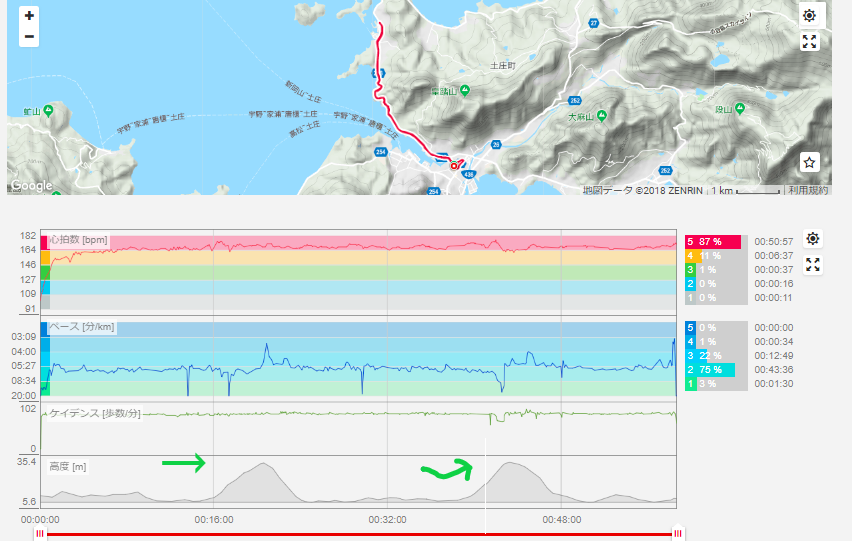This screenshot has width=852, height=541.
Task: Expand the charts to fullscreen
Action: (813, 265)
